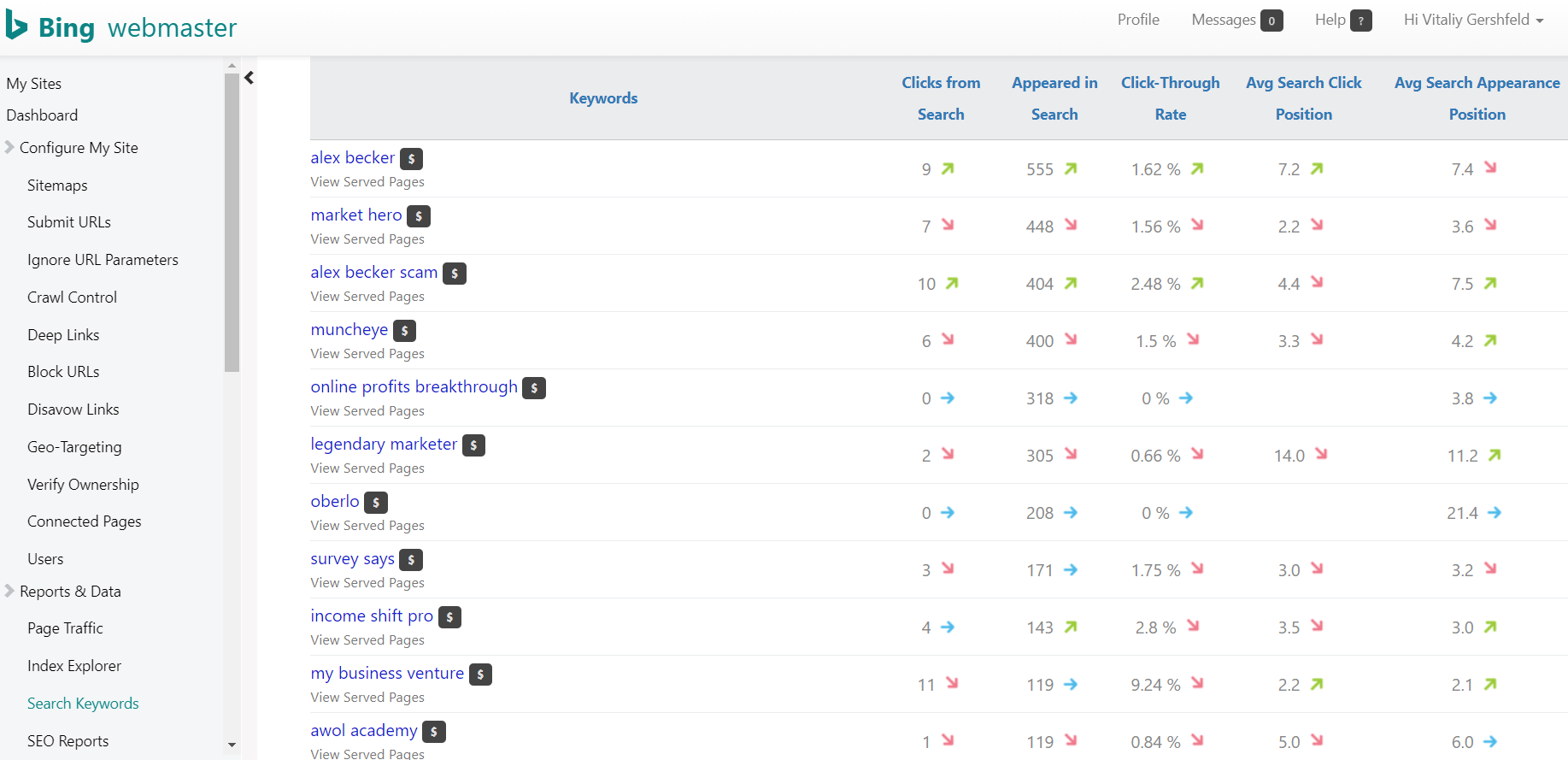
Task: Open Block URLs in the sidebar
Action: [63, 371]
